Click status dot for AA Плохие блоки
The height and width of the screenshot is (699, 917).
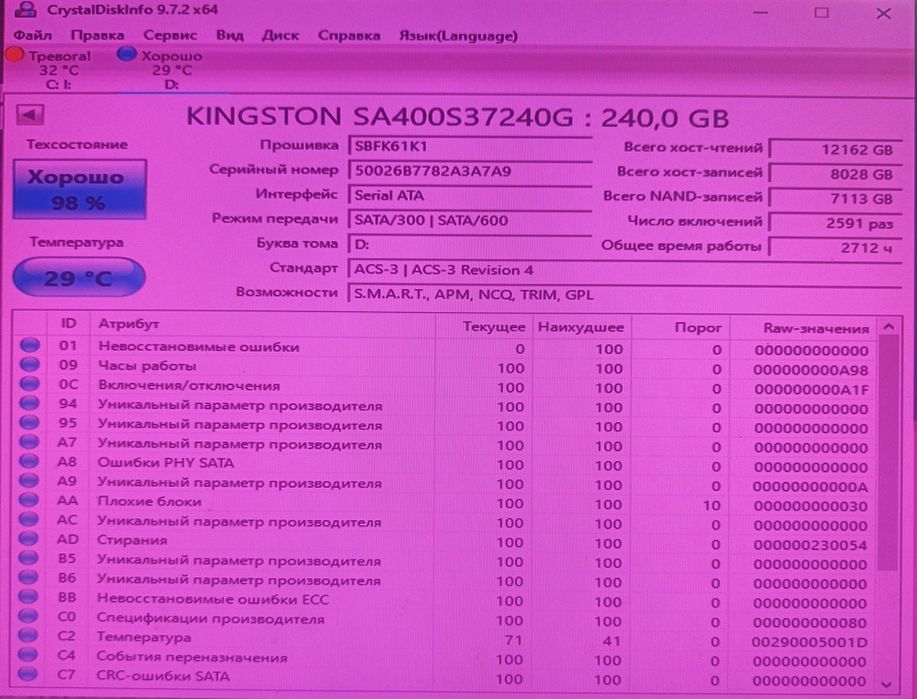pos(29,500)
